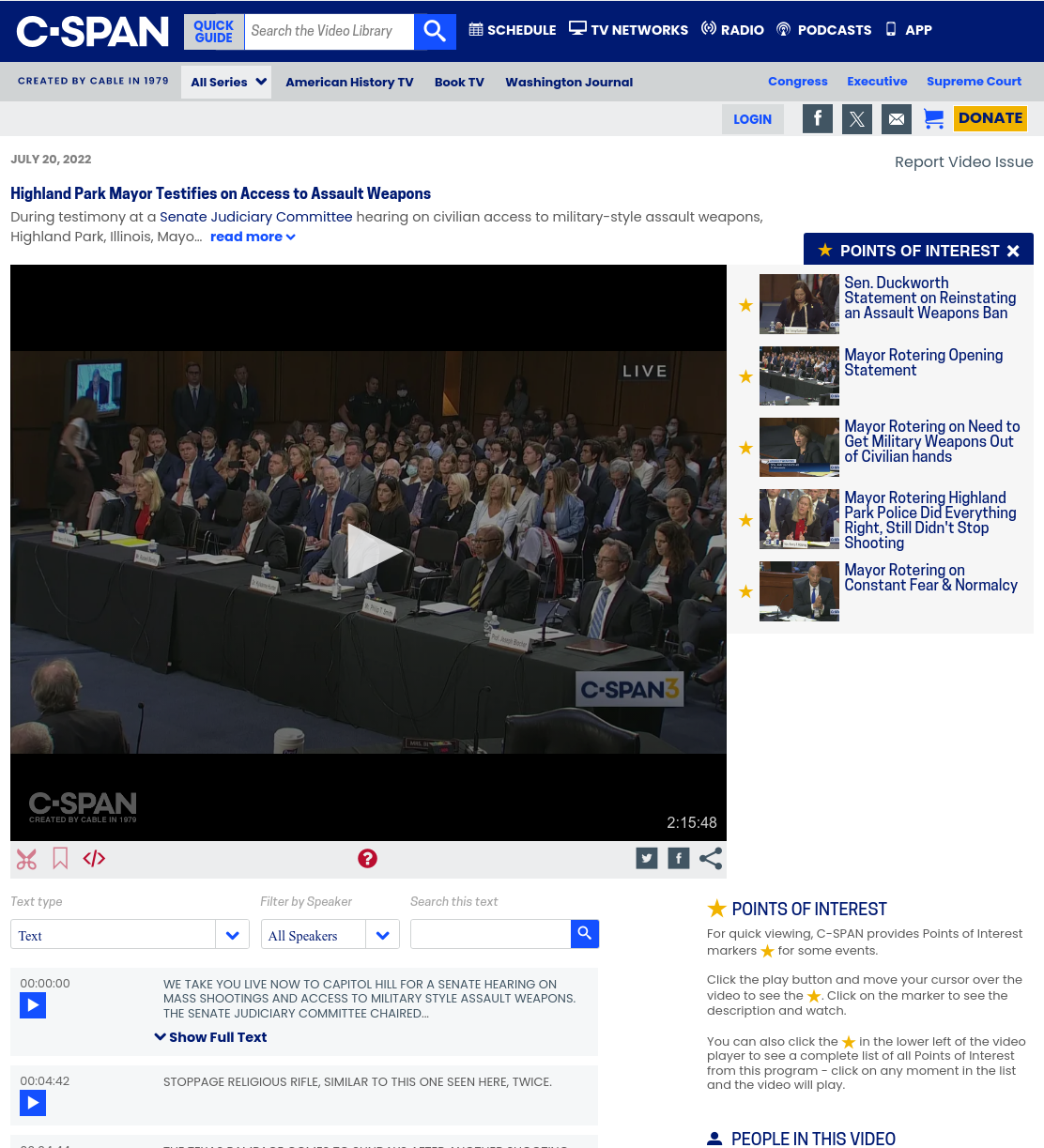Open the All Speakers filter dropdown
Screen dimensions: 1044x1148
[330, 935]
